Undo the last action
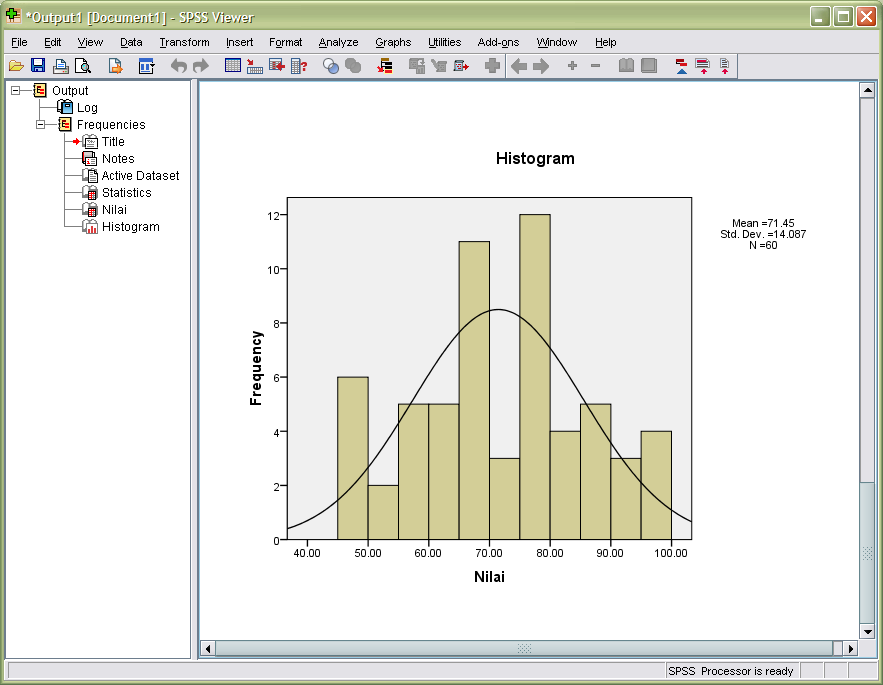The image size is (883, 685). (177, 66)
